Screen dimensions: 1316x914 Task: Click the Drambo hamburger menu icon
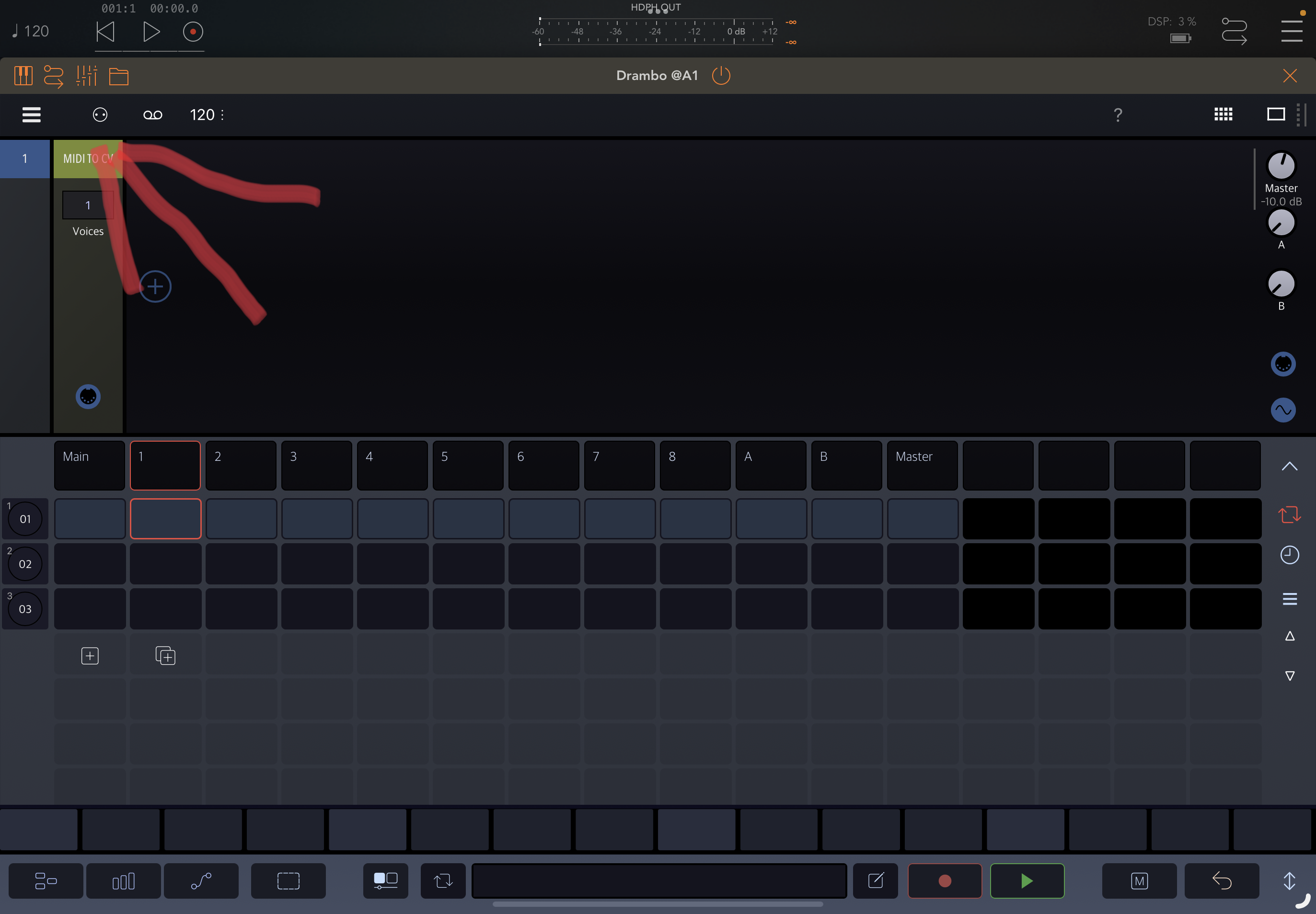coord(32,114)
